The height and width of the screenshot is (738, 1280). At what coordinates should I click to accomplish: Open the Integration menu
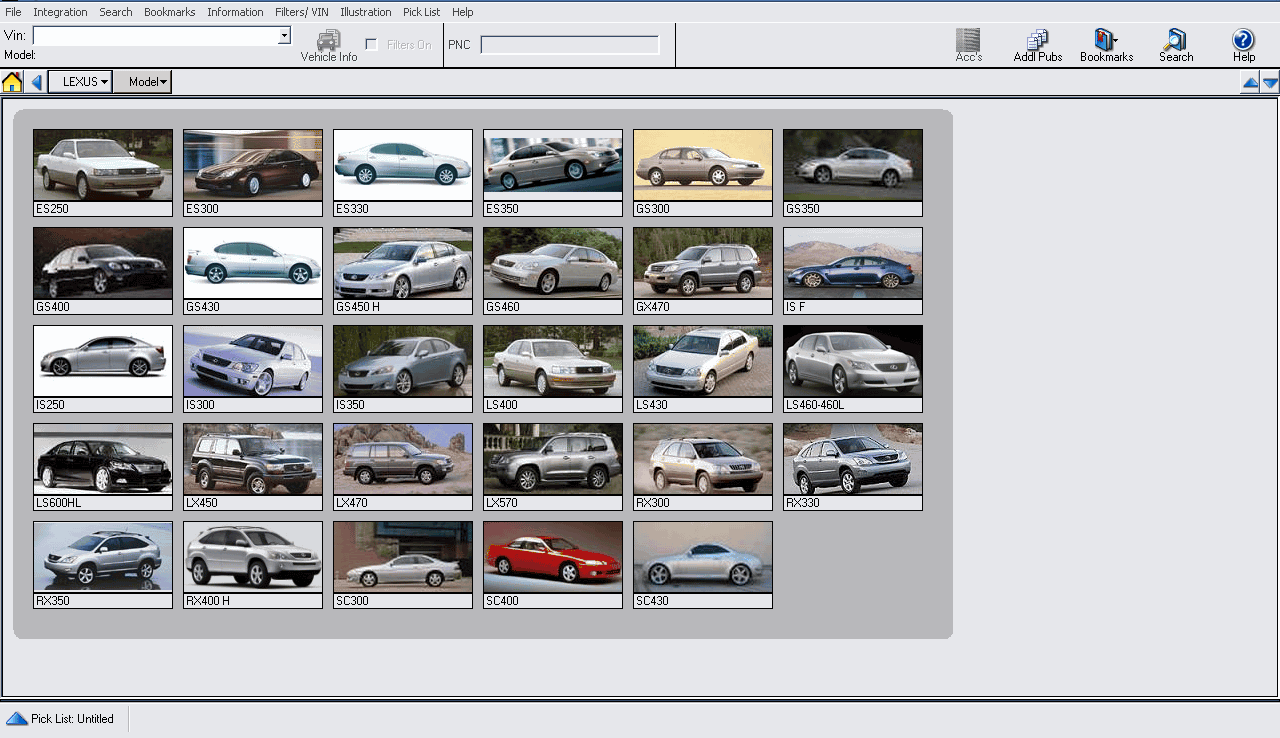point(60,12)
